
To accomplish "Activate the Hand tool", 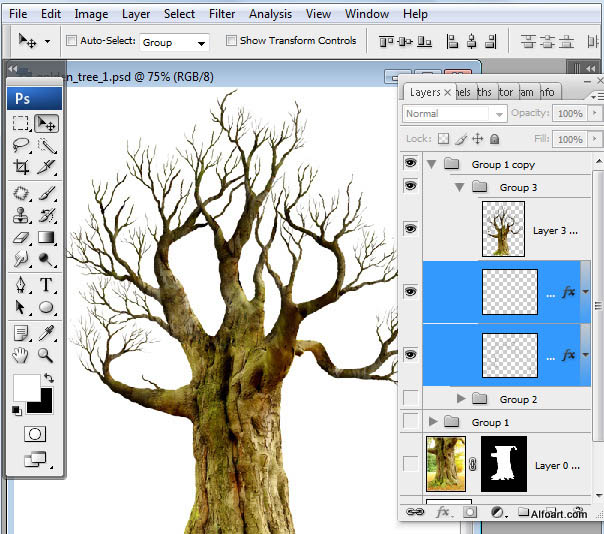I will 21,354.
